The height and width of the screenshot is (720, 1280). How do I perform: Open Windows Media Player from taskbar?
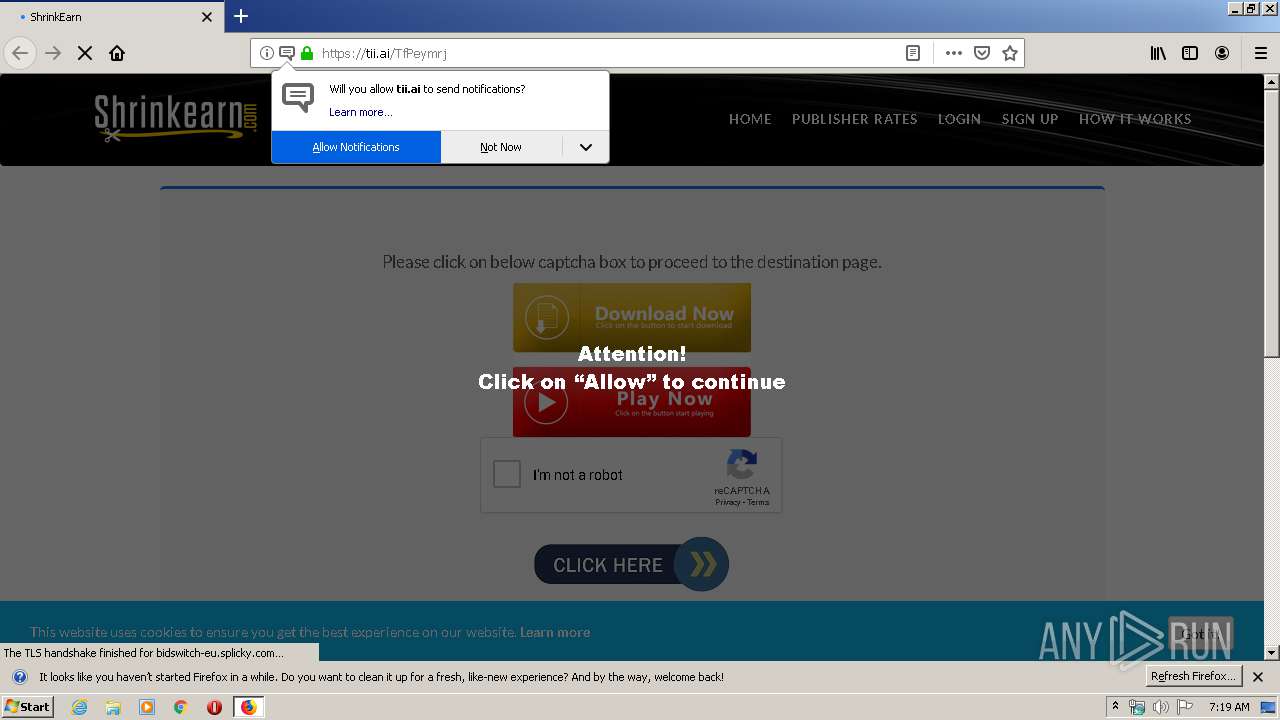coord(147,707)
